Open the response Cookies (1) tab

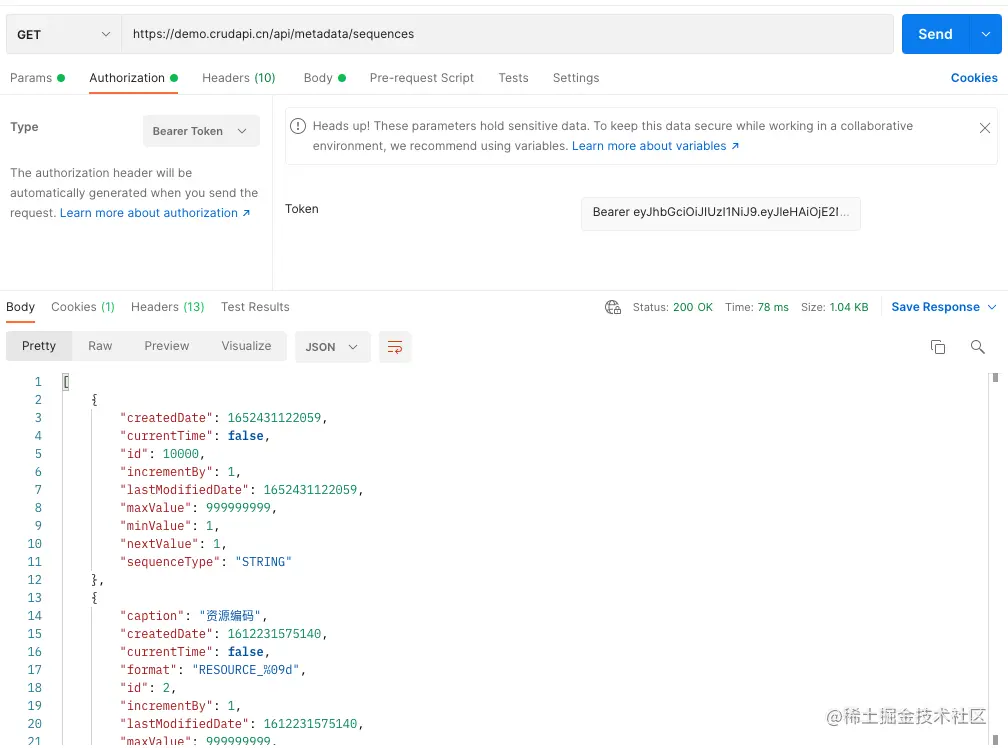83,307
